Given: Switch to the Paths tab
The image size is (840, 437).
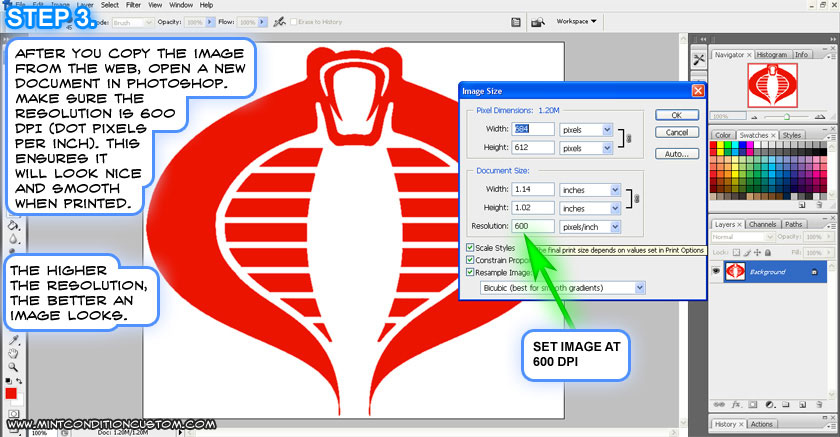Looking at the screenshot, I should pyautogui.click(x=793, y=224).
